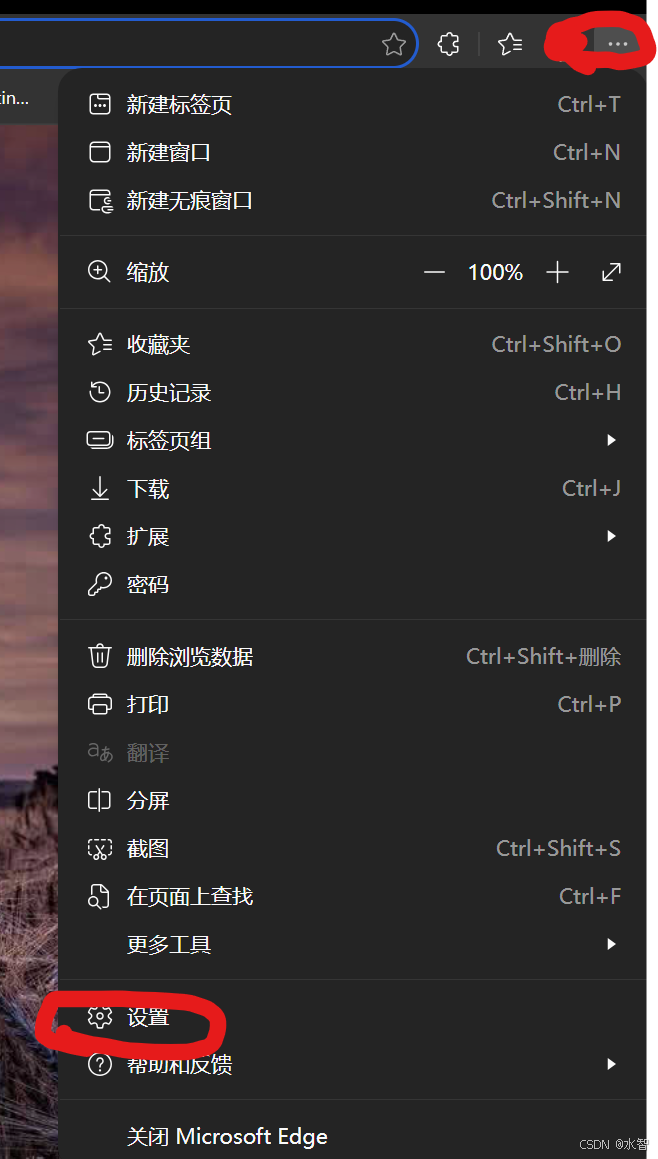Open the Favorites list toolbar icon
The height and width of the screenshot is (1159, 658).
[x=510, y=44]
